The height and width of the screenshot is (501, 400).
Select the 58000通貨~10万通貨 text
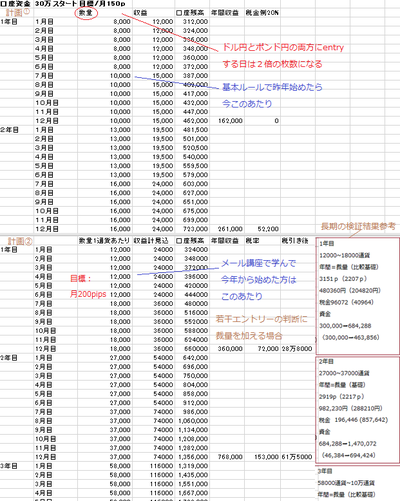pos(346,483)
